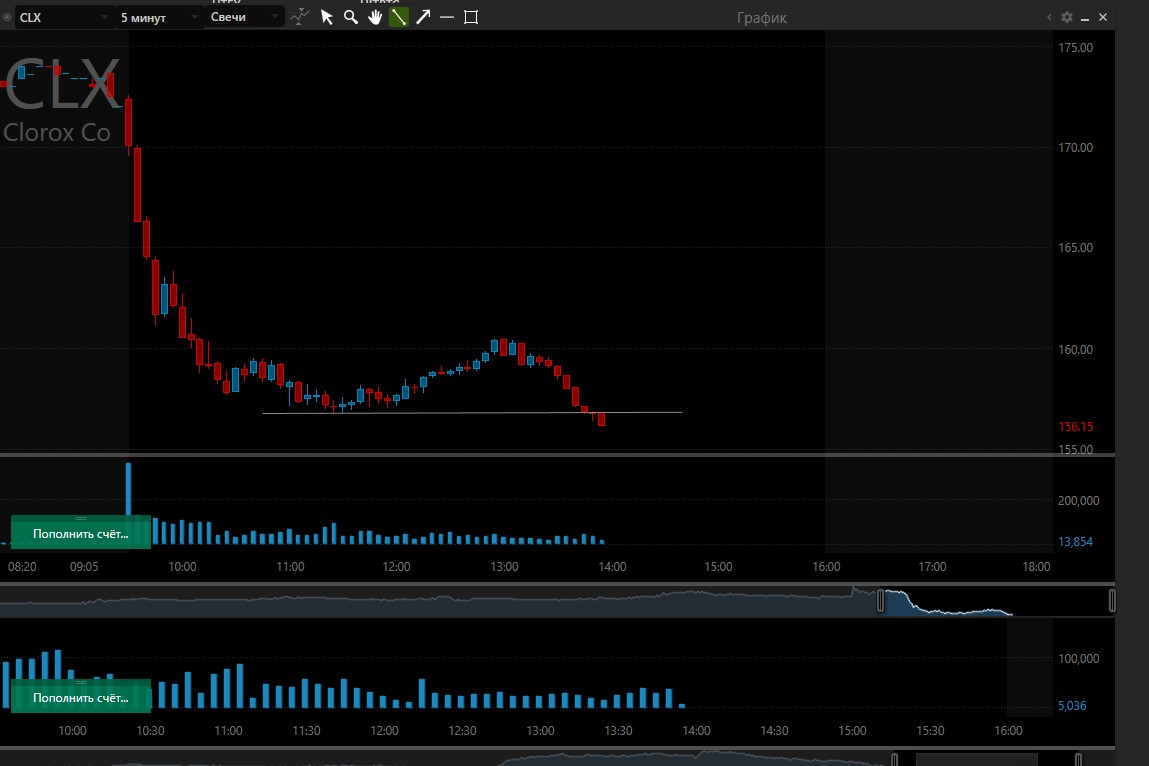The width and height of the screenshot is (1149, 766).
Task: Select the horizontal line drawing tool
Action: [447, 17]
